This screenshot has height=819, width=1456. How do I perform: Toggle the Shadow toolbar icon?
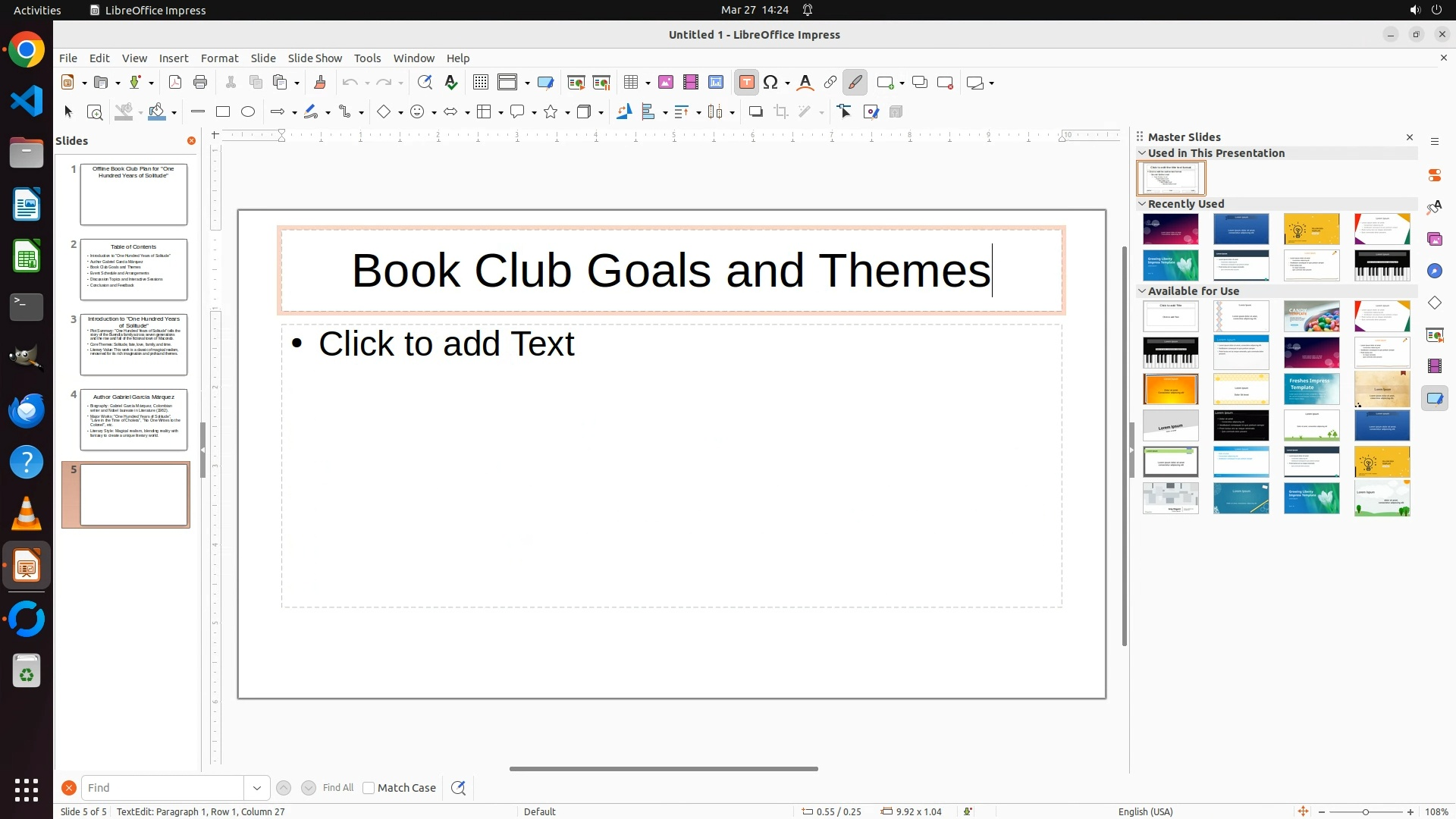[755, 112]
